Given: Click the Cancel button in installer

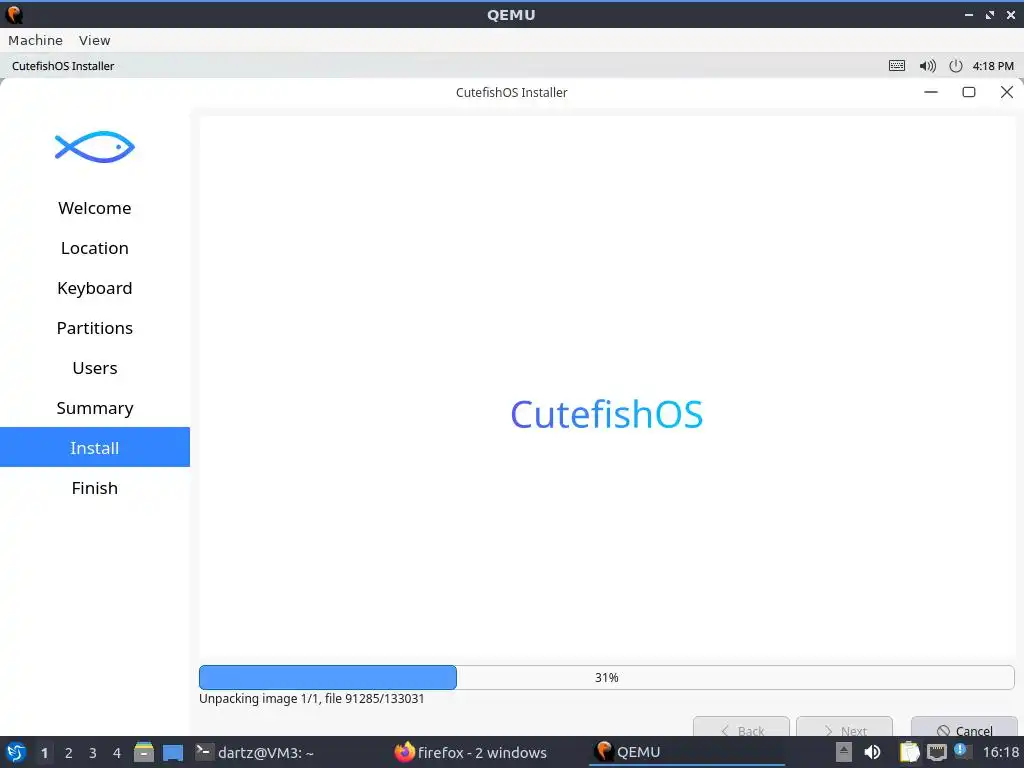Looking at the screenshot, I should (965, 729).
